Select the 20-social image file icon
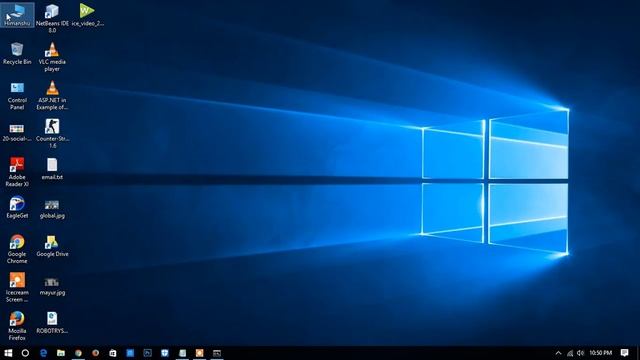Screen dimensions: 640x360 (x=17, y=132)
